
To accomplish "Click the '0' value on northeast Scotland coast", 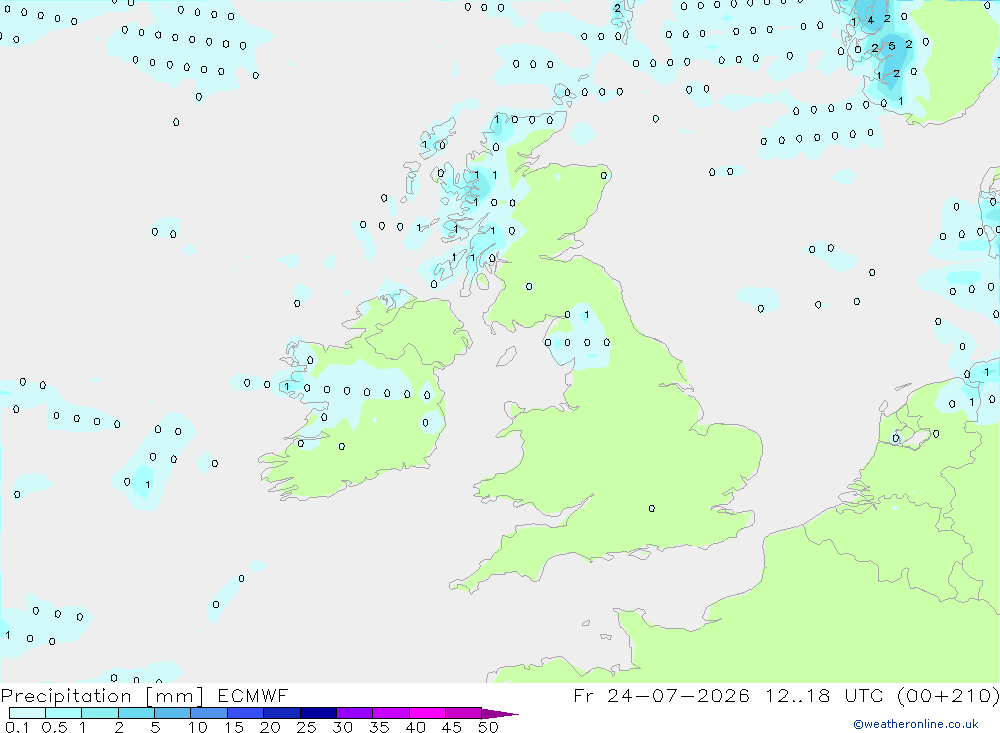I will click(x=603, y=175).
